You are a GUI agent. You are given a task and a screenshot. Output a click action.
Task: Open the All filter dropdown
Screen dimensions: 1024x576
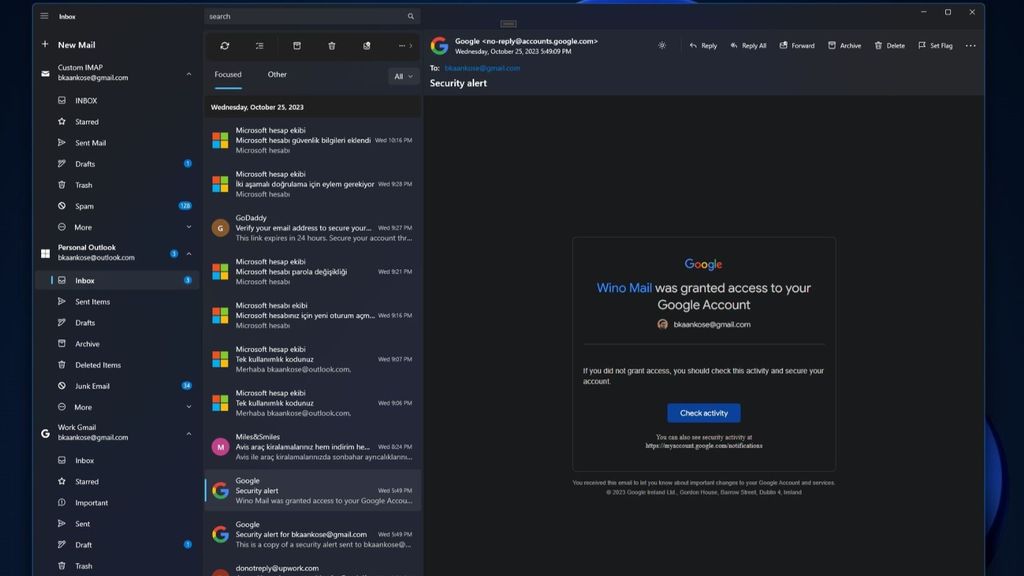tap(401, 76)
